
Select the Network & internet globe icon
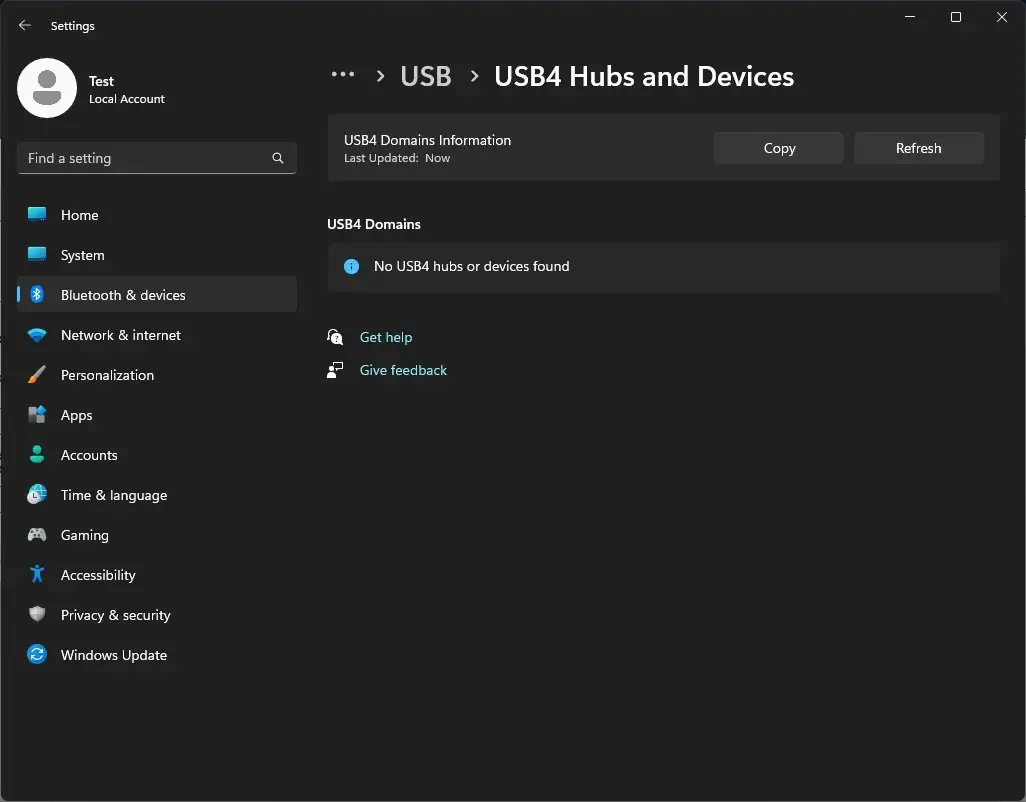36,335
